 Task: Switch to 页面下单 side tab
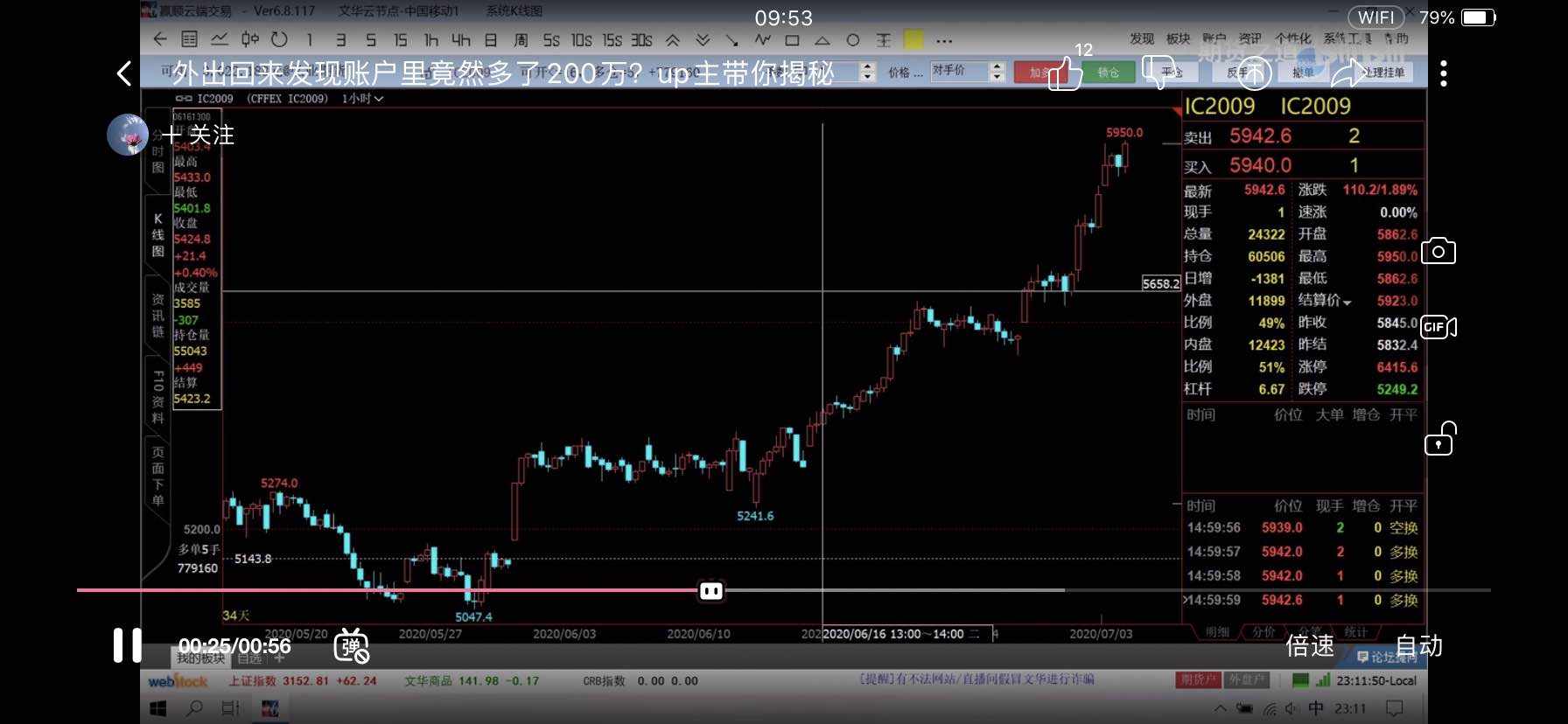157,476
